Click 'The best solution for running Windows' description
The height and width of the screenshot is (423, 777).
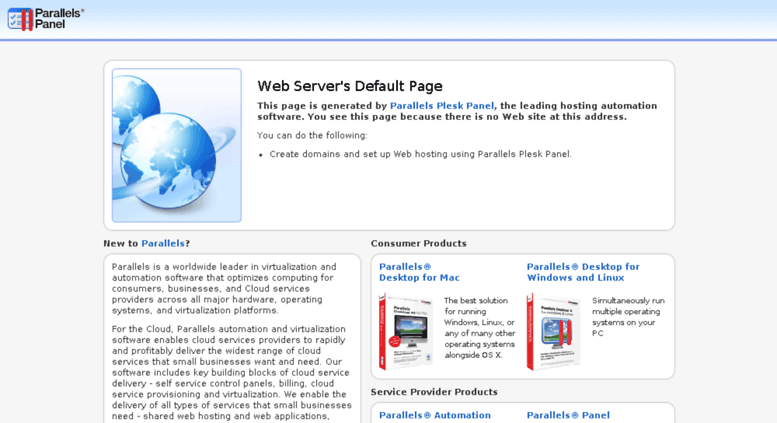pyautogui.click(x=479, y=327)
